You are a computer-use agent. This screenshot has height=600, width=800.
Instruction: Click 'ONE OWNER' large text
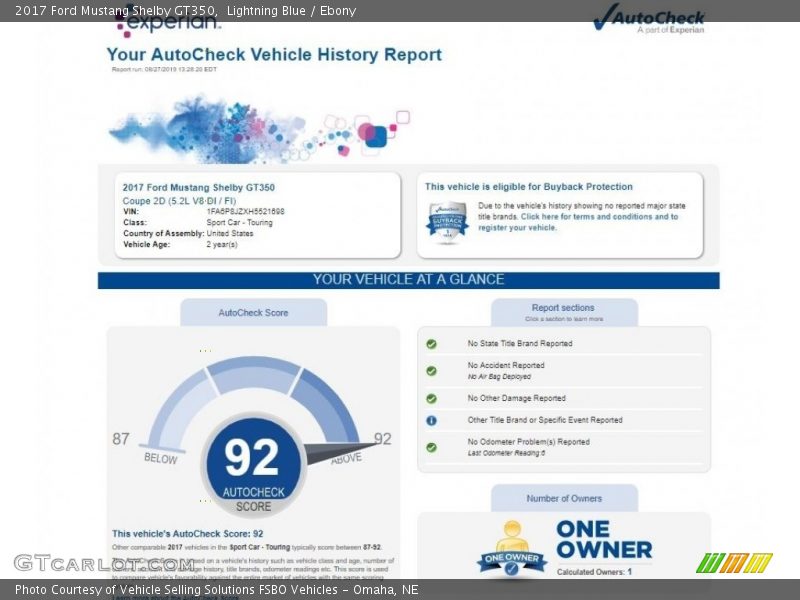[x=604, y=540]
